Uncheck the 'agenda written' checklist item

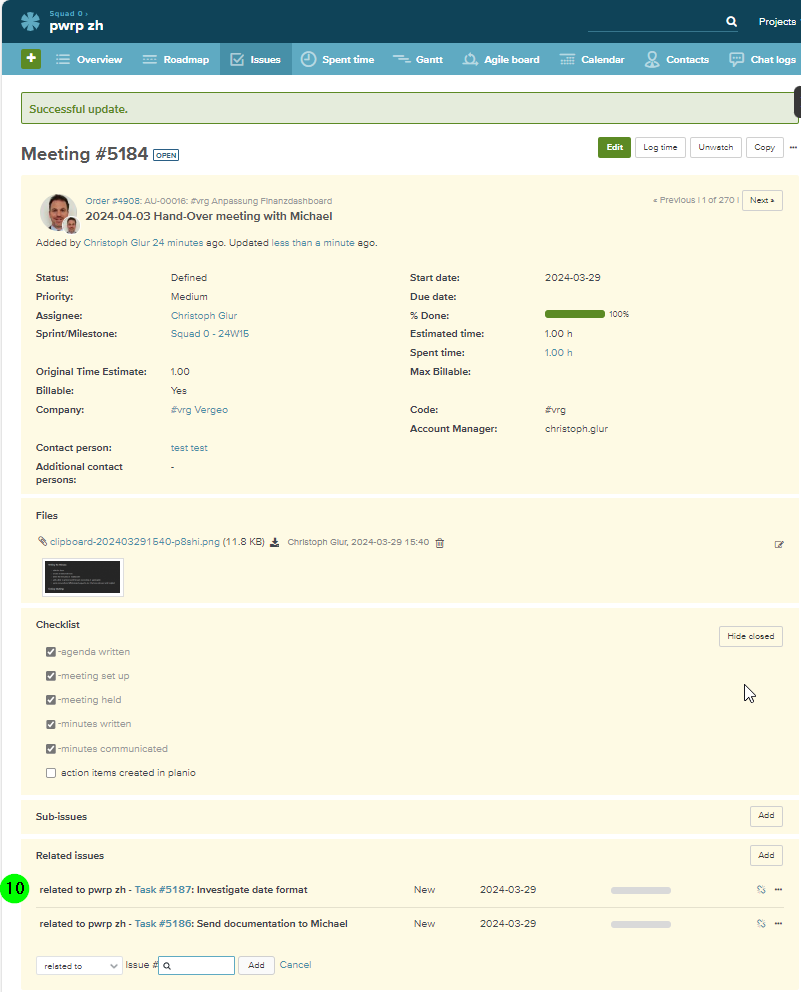coord(51,652)
